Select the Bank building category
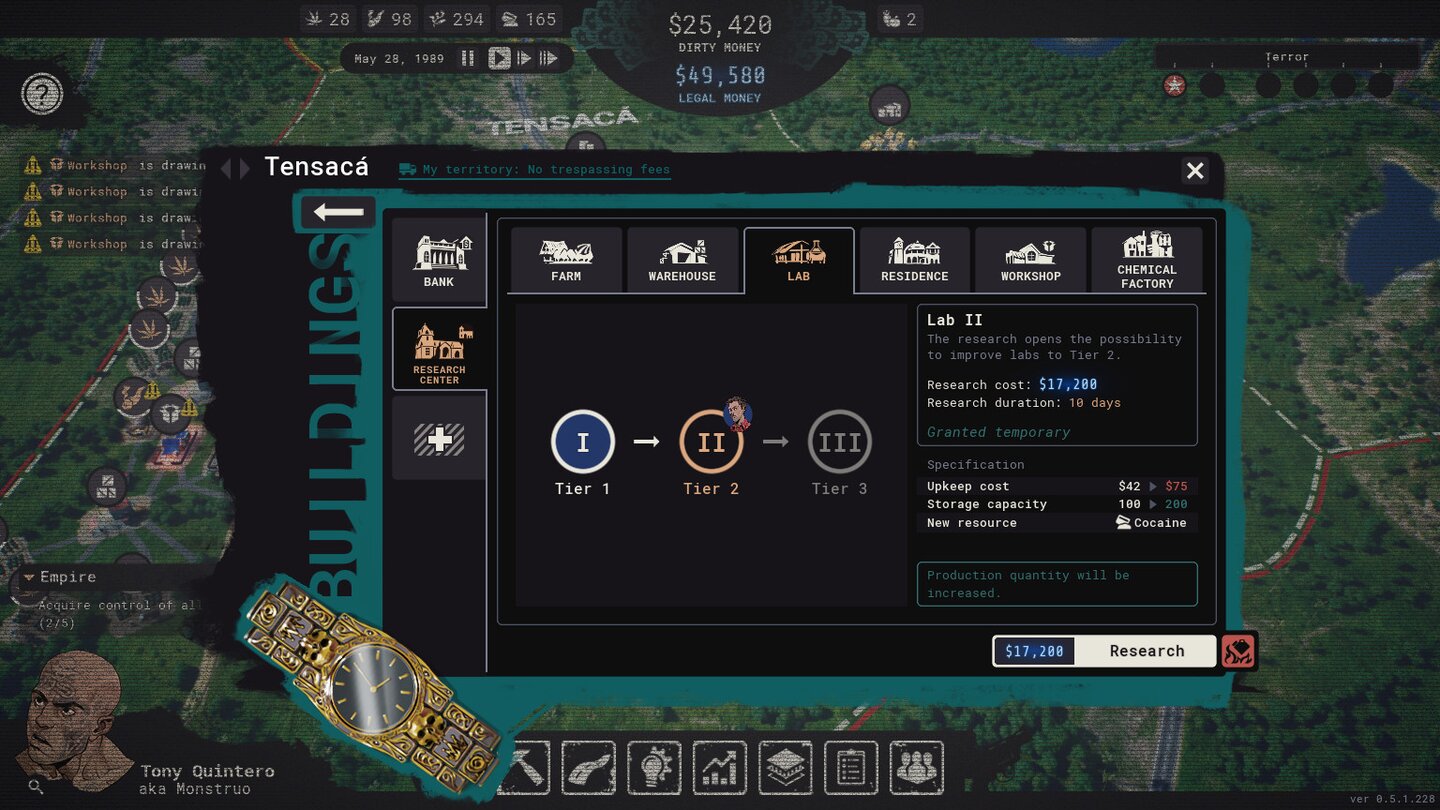Screen dimensions: 1440x810 point(439,260)
